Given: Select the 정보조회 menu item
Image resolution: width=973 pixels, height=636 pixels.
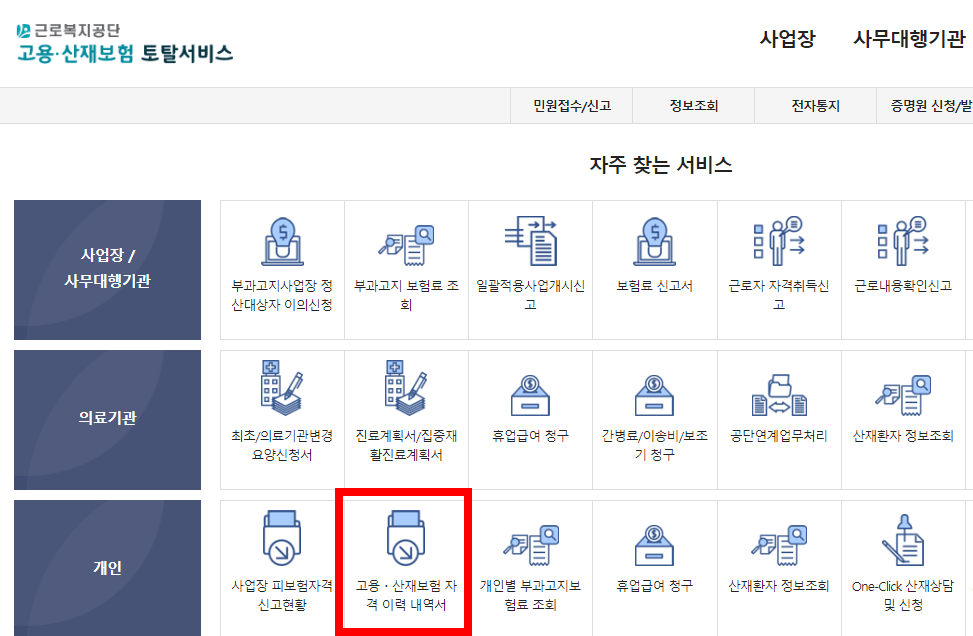Looking at the screenshot, I should (x=691, y=105).
